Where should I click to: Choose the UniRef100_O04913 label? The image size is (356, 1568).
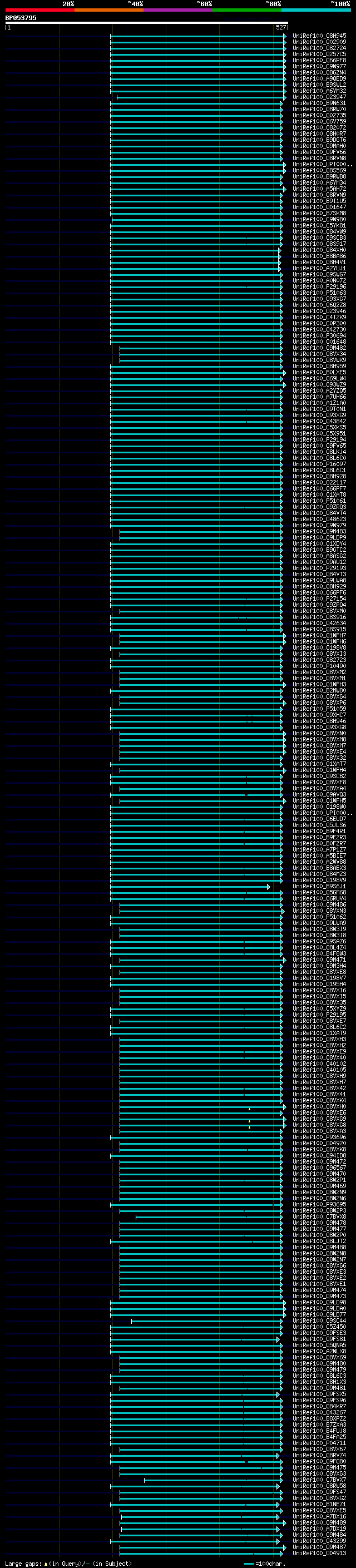pos(319,1553)
